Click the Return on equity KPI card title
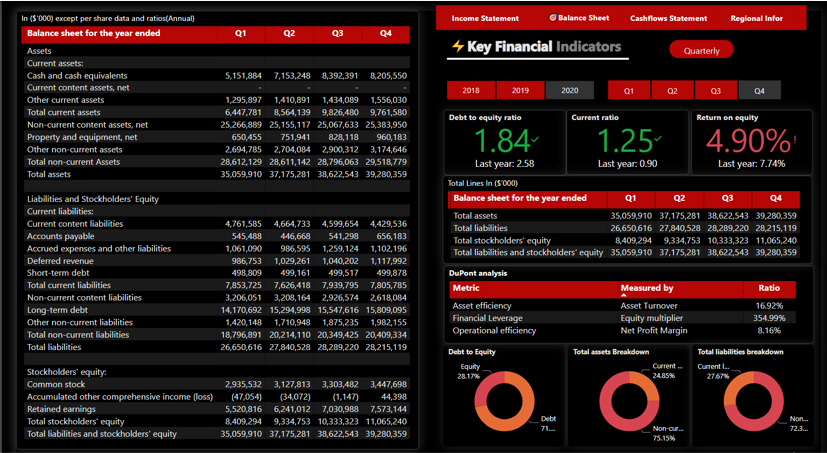Screen dimensions: 827x453 pyautogui.click(x=727, y=118)
